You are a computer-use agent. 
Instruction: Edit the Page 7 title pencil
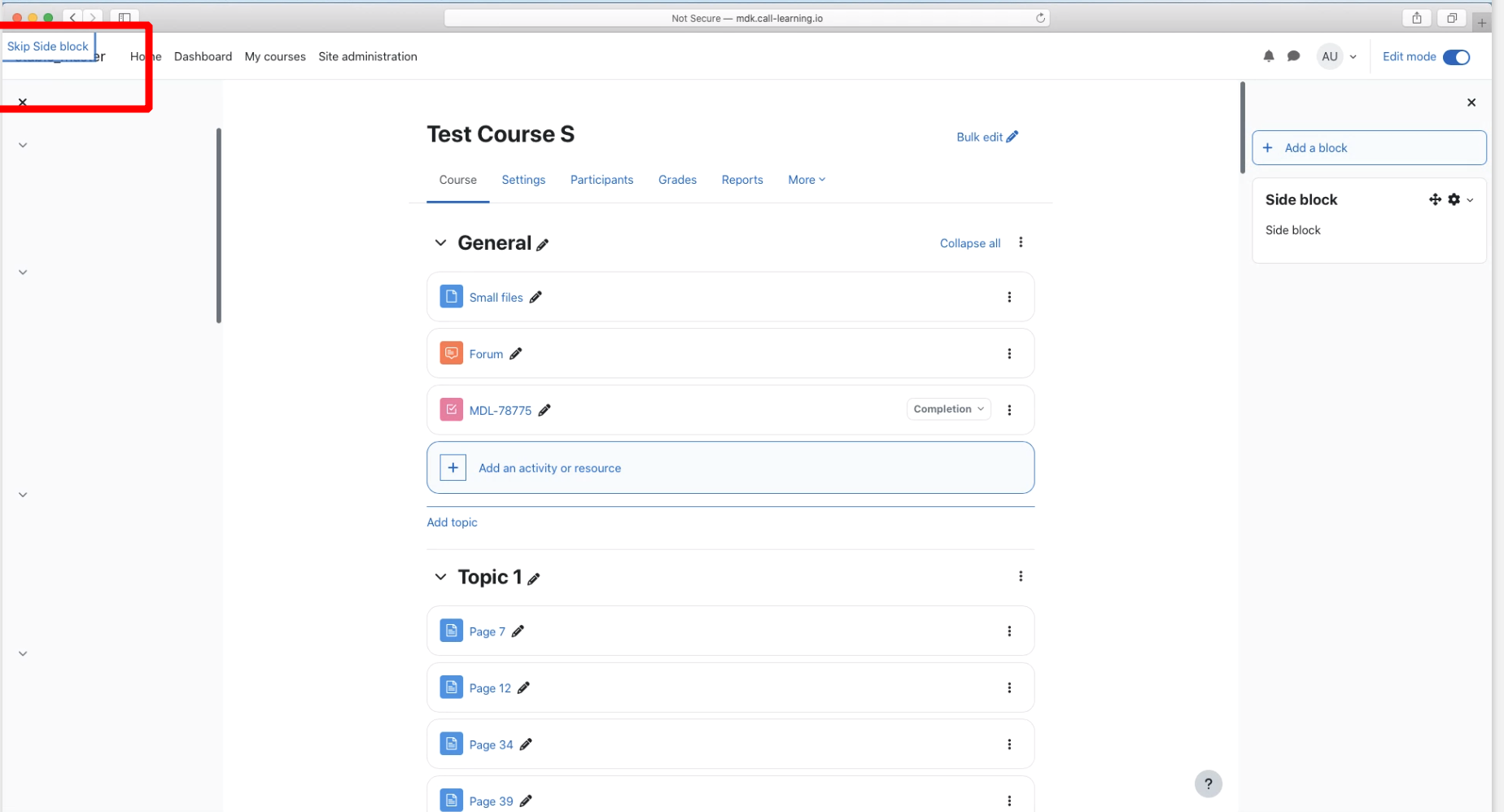[518, 631]
